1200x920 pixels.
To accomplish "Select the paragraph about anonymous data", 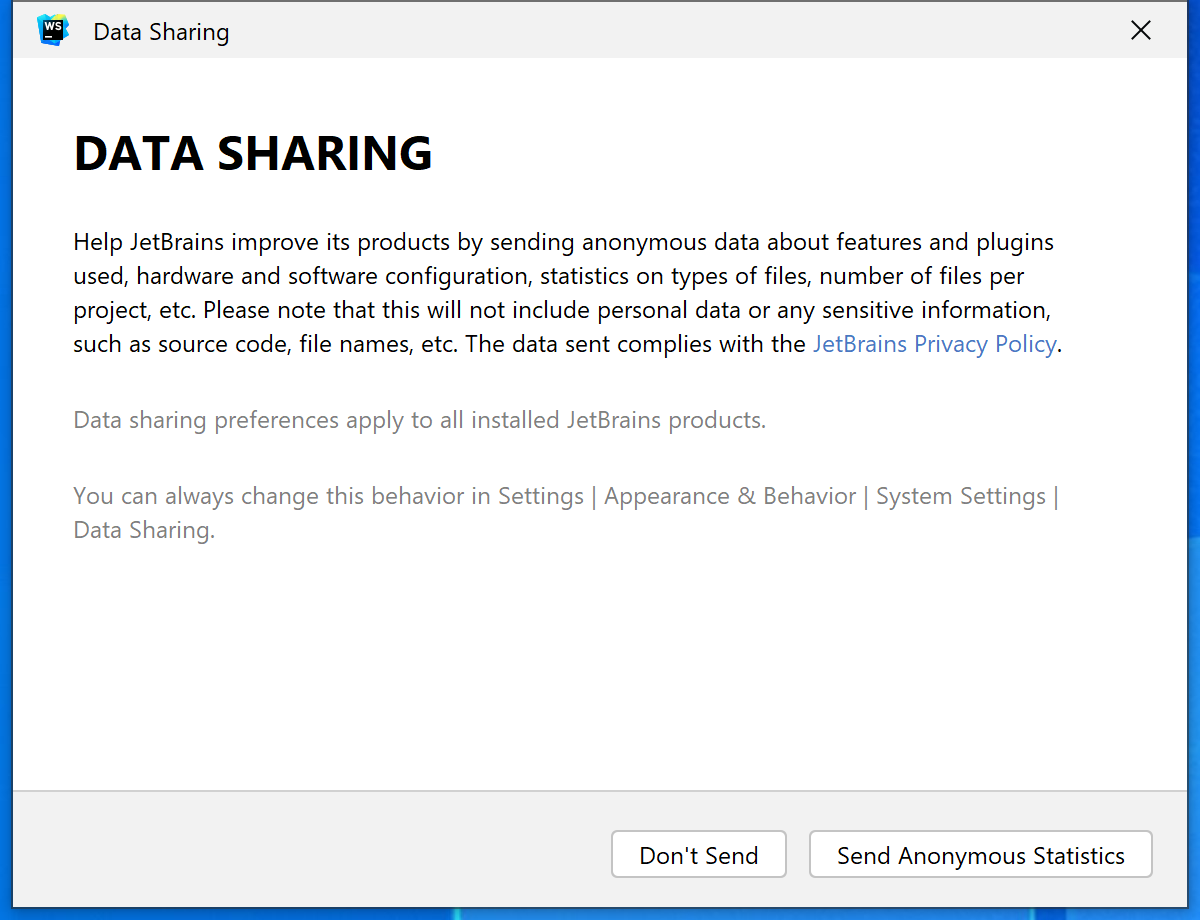I will tap(560, 292).
